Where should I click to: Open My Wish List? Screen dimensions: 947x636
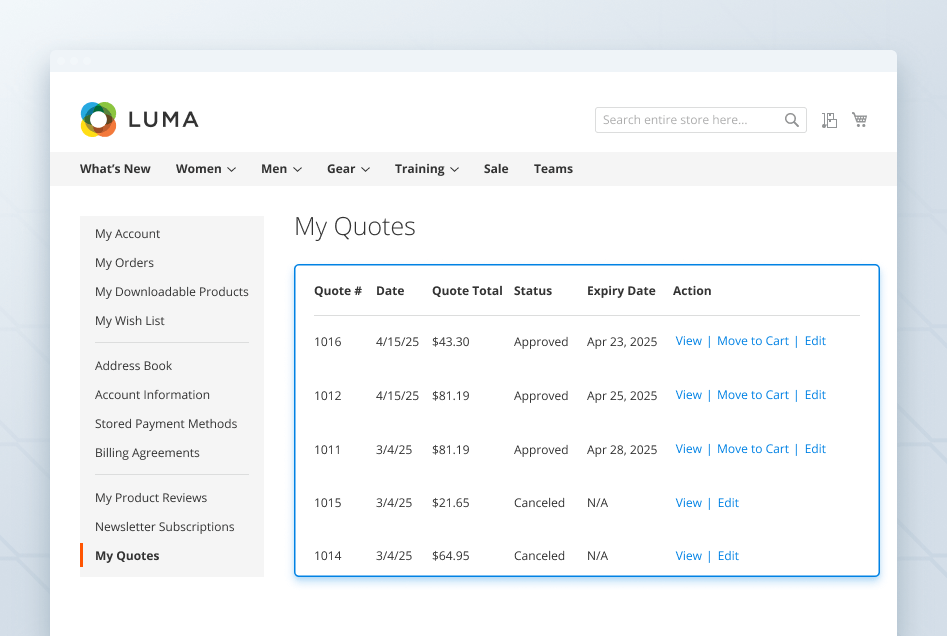[129, 320]
